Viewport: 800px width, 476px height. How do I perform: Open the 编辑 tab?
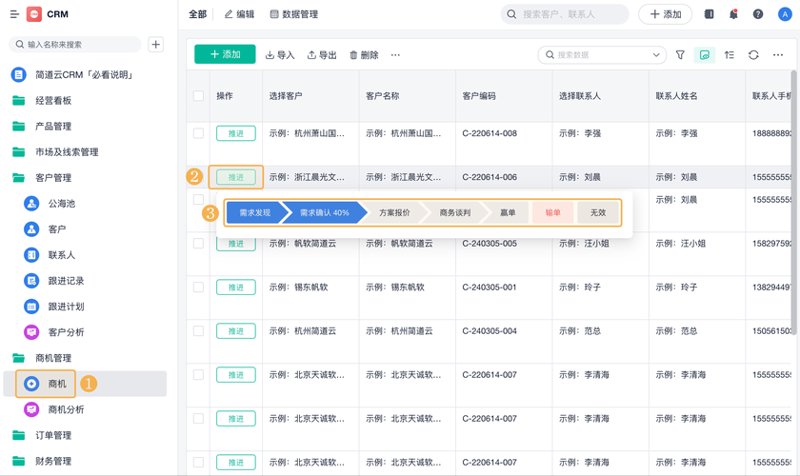tap(239, 14)
